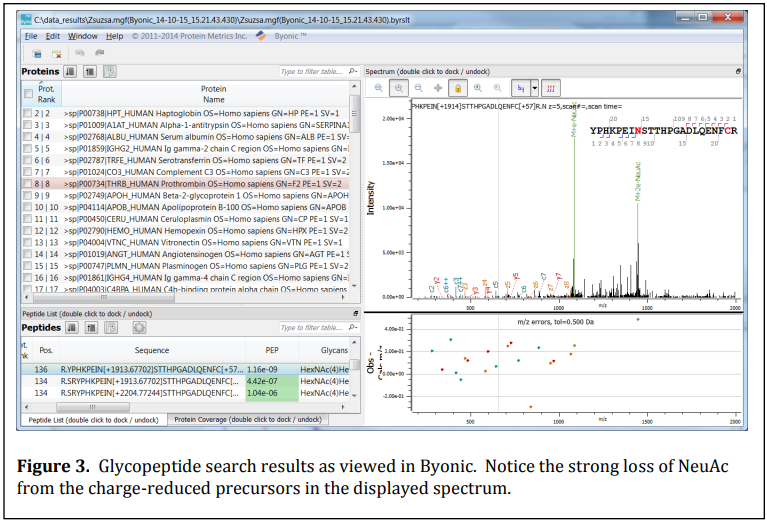
Task: Select the peptide row with PEP 4.42e-07
Action: pyautogui.click(x=185, y=381)
